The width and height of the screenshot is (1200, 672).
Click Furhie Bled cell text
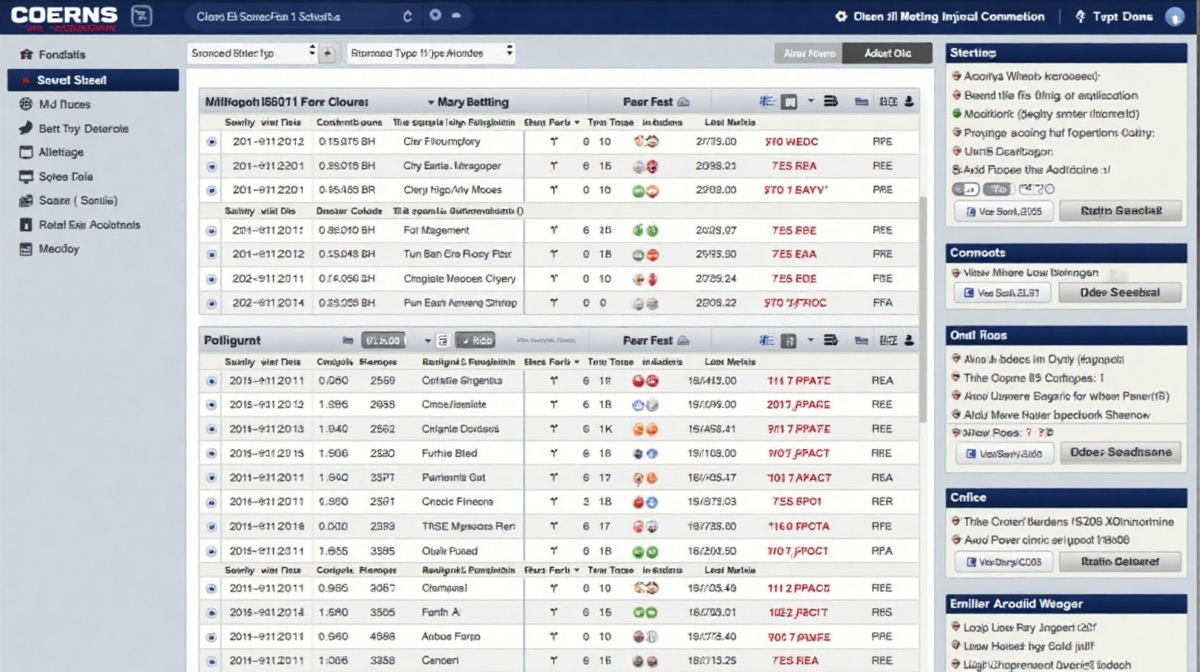[450, 454]
